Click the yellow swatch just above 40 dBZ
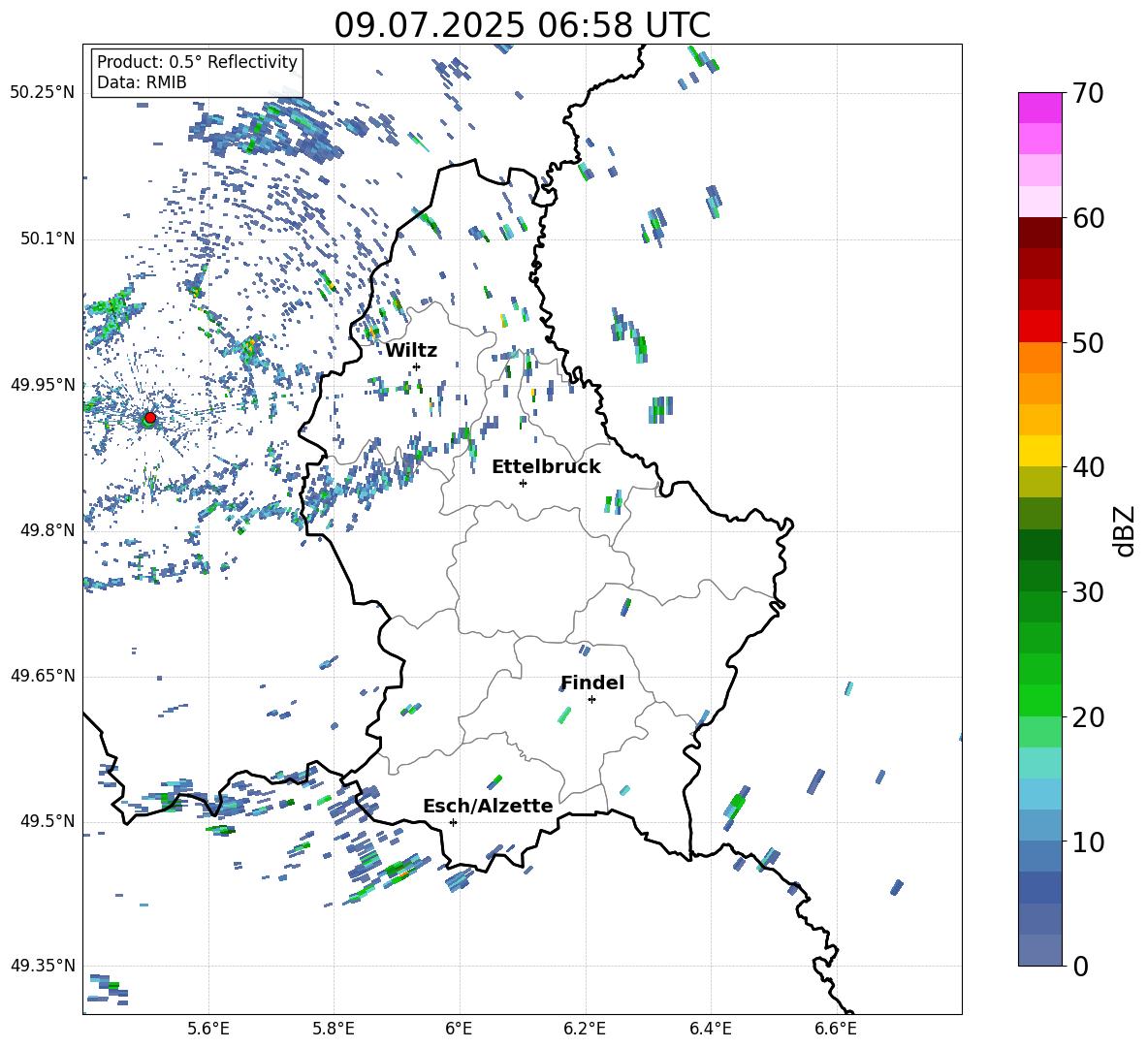 point(1040,452)
